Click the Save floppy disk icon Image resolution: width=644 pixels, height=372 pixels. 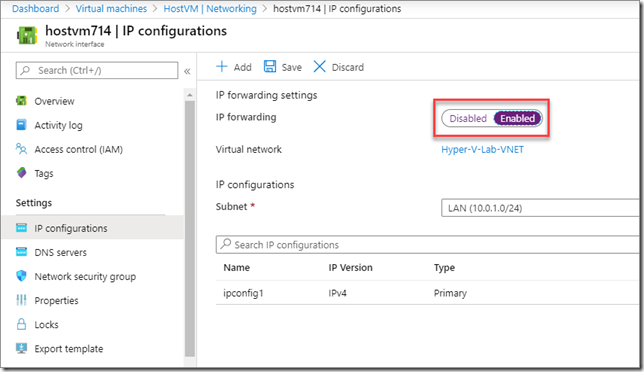[270, 67]
